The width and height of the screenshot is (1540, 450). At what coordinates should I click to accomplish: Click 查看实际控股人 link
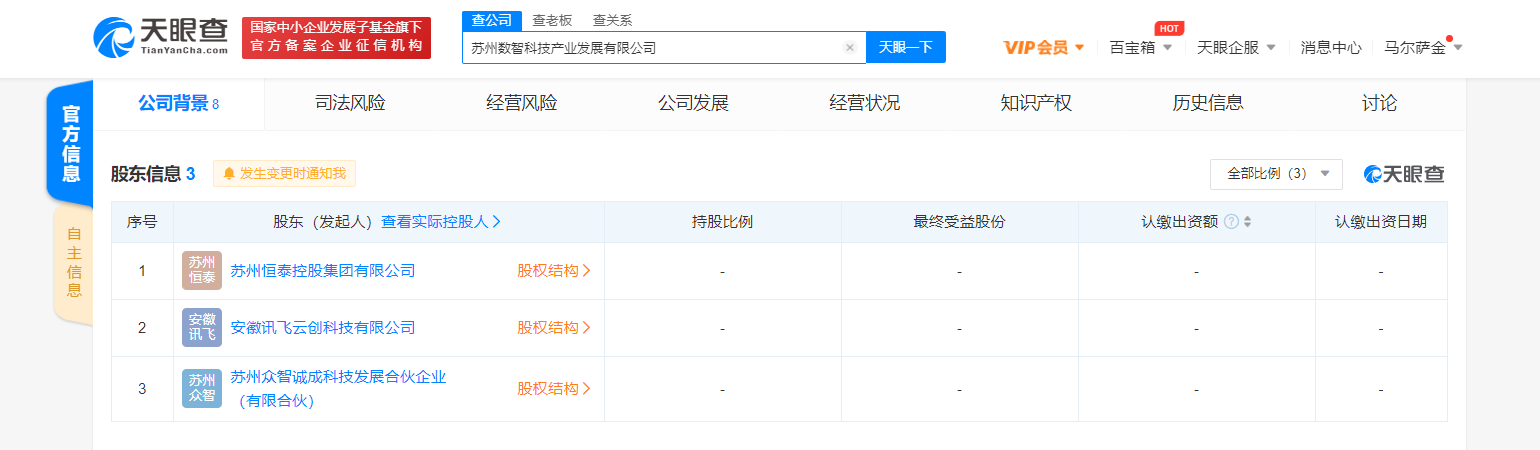coord(441,222)
